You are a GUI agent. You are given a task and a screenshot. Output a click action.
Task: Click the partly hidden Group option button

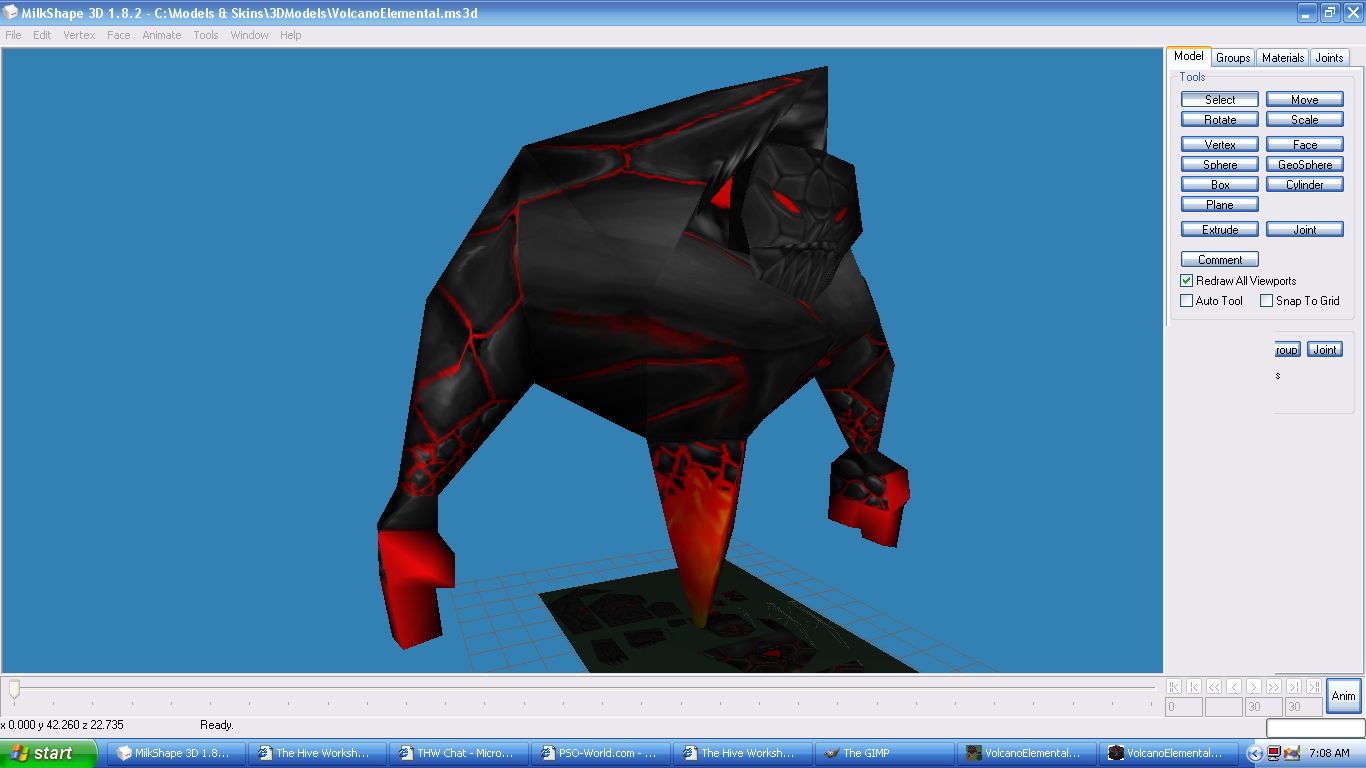(1287, 350)
